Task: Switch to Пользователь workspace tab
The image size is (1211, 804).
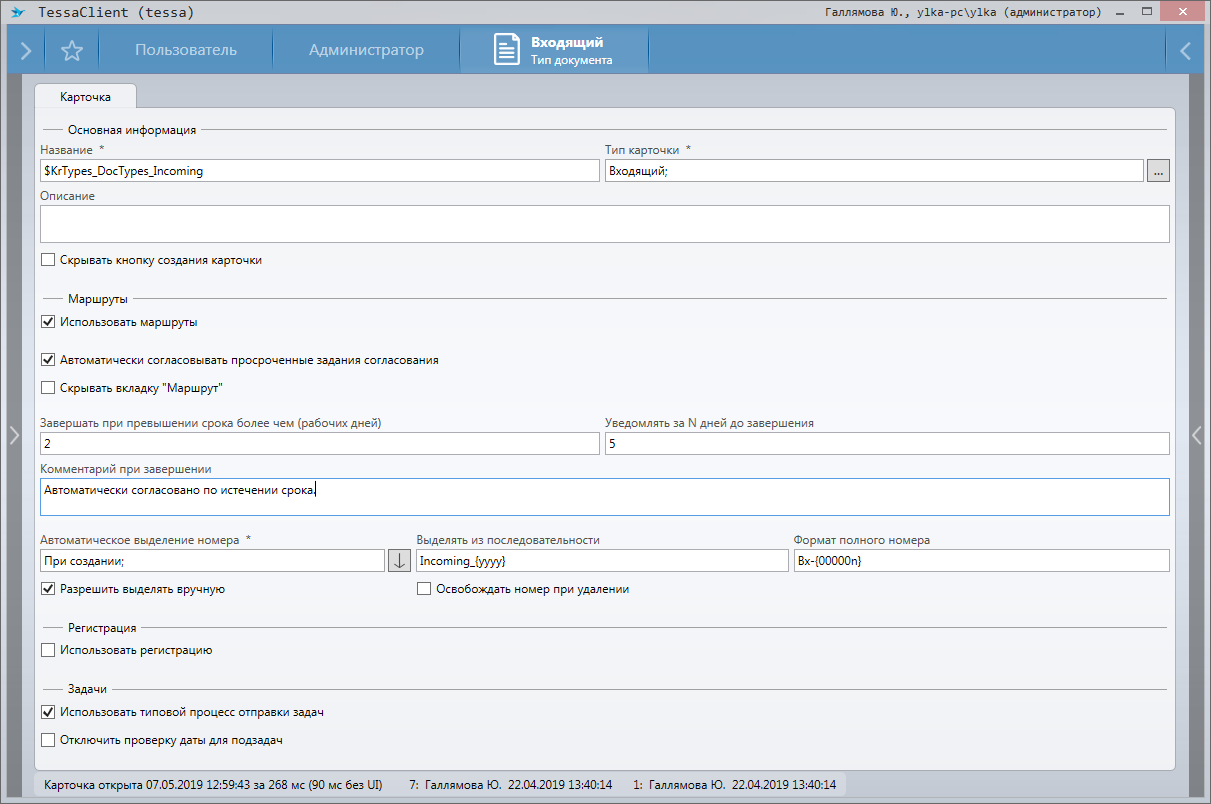Action: 186,50
